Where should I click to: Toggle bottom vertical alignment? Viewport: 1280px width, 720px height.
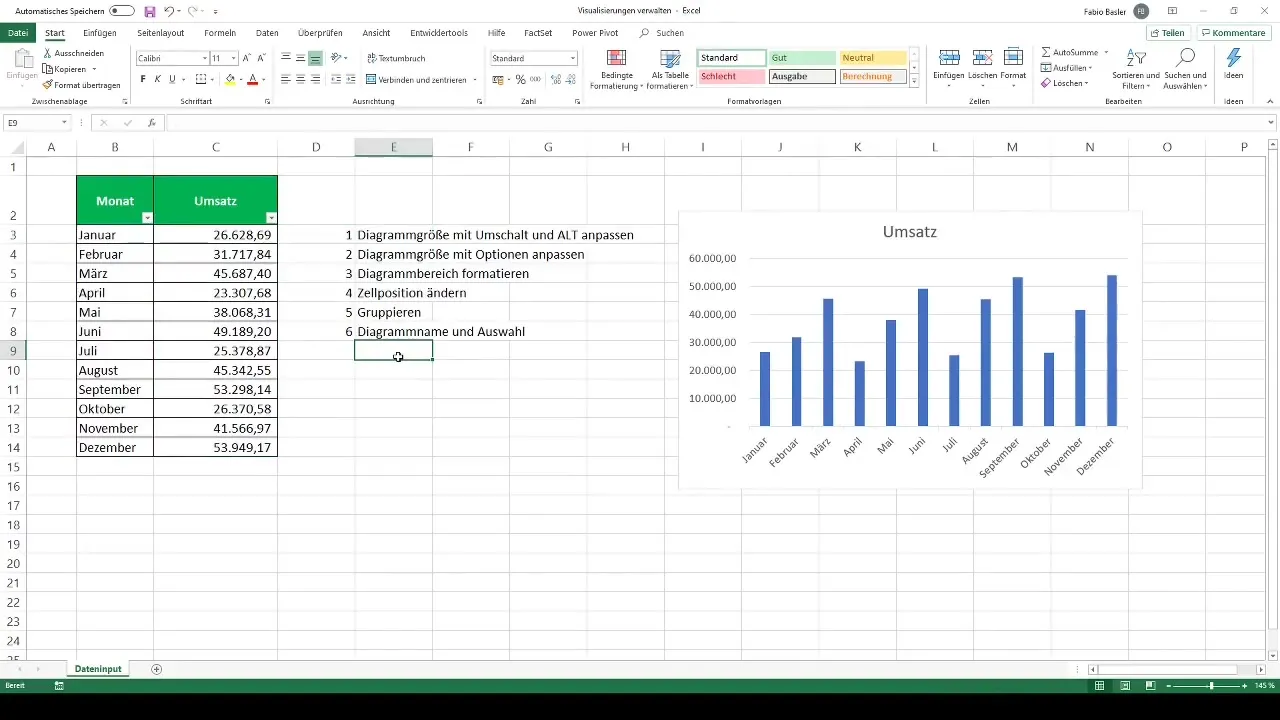316,58
